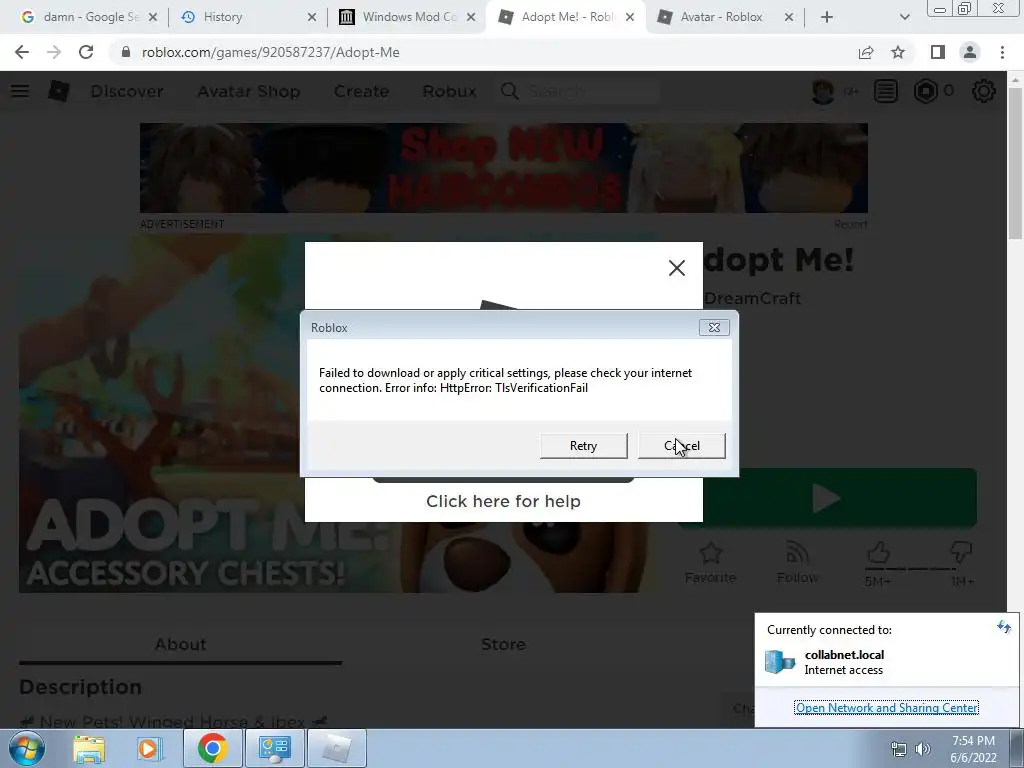Image resolution: width=1024 pixels, height=768 pixels.
Task: Open Create in Roblox navigation
Action: (x=361, y=91)
